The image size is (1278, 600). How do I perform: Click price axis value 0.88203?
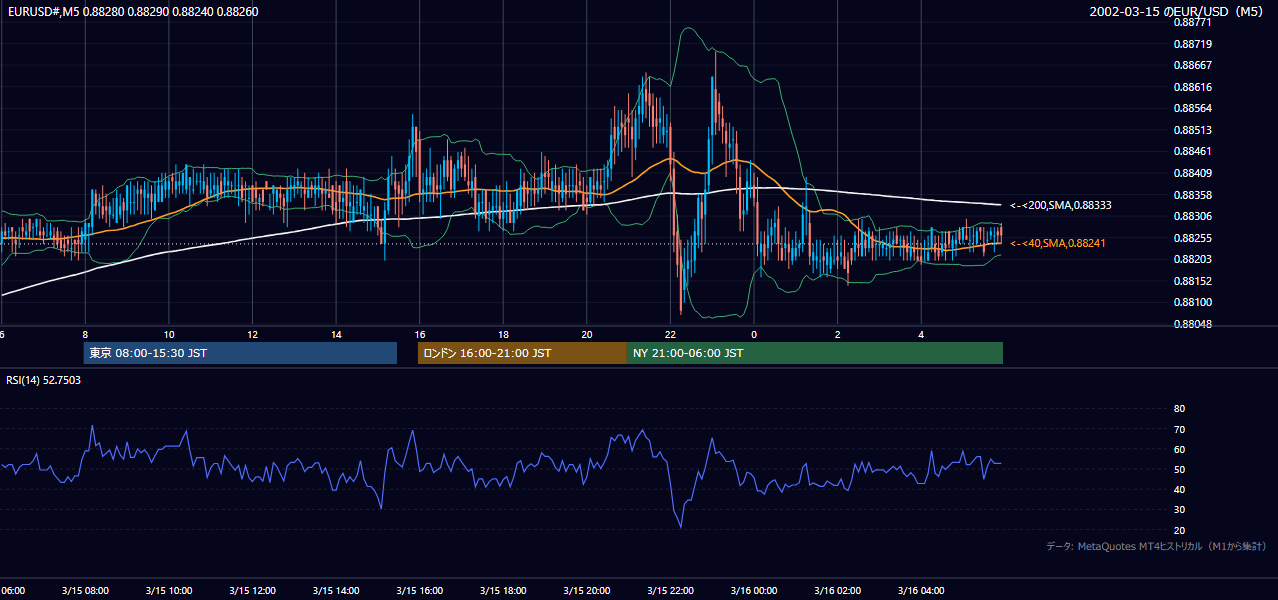click(x=1192, y=259)
